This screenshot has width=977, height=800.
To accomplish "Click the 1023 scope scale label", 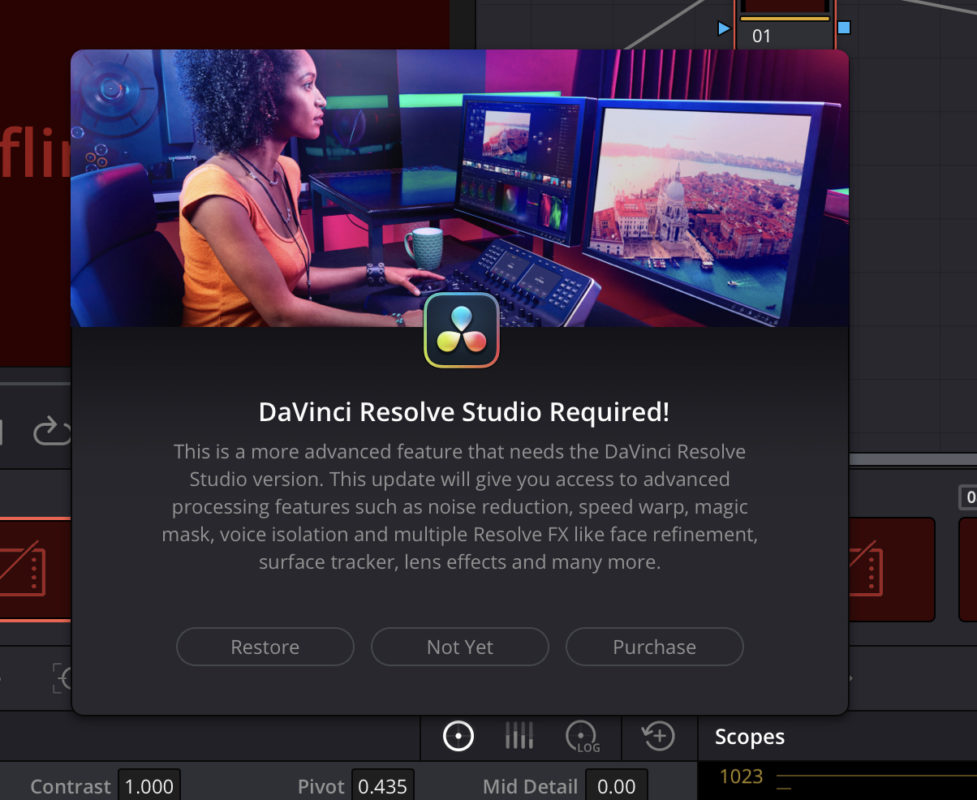I will (741, 776).
